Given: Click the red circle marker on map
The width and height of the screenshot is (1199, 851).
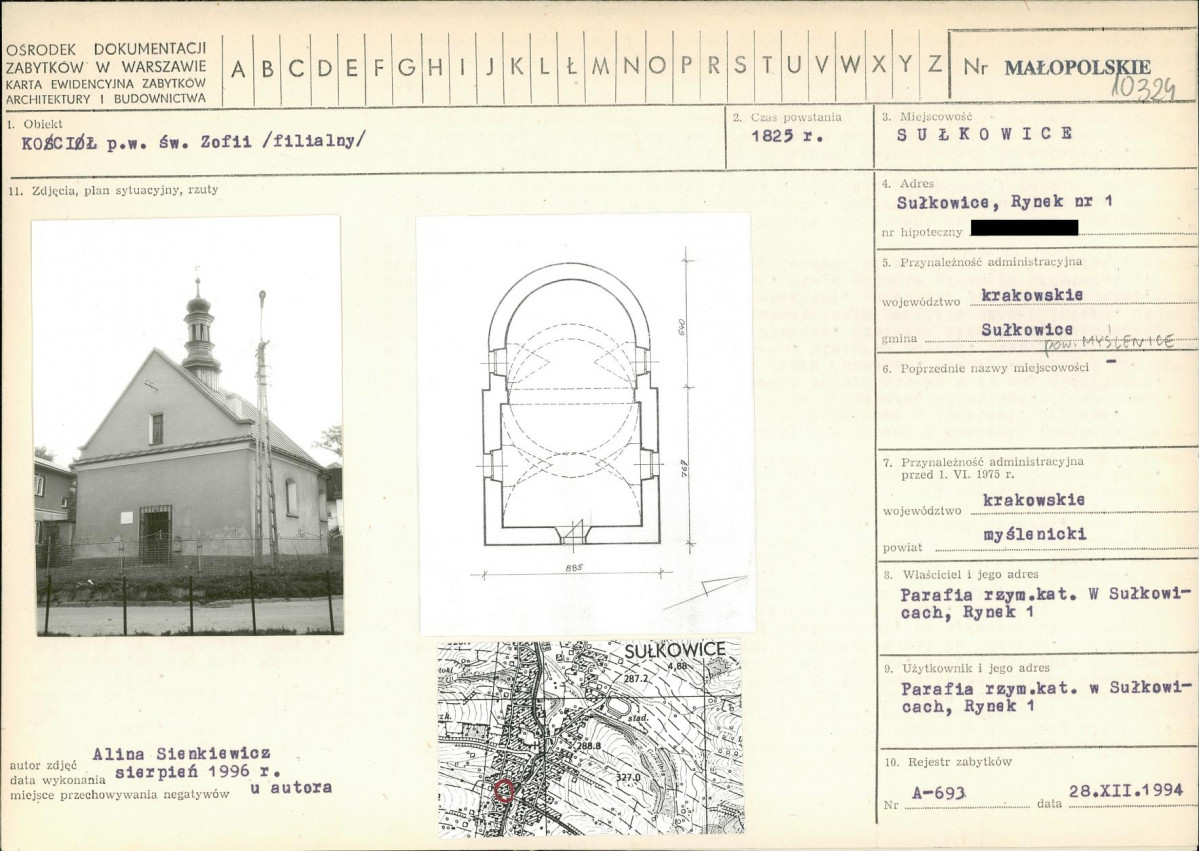Looking at the screenshot, I should (x=503, y=791).
